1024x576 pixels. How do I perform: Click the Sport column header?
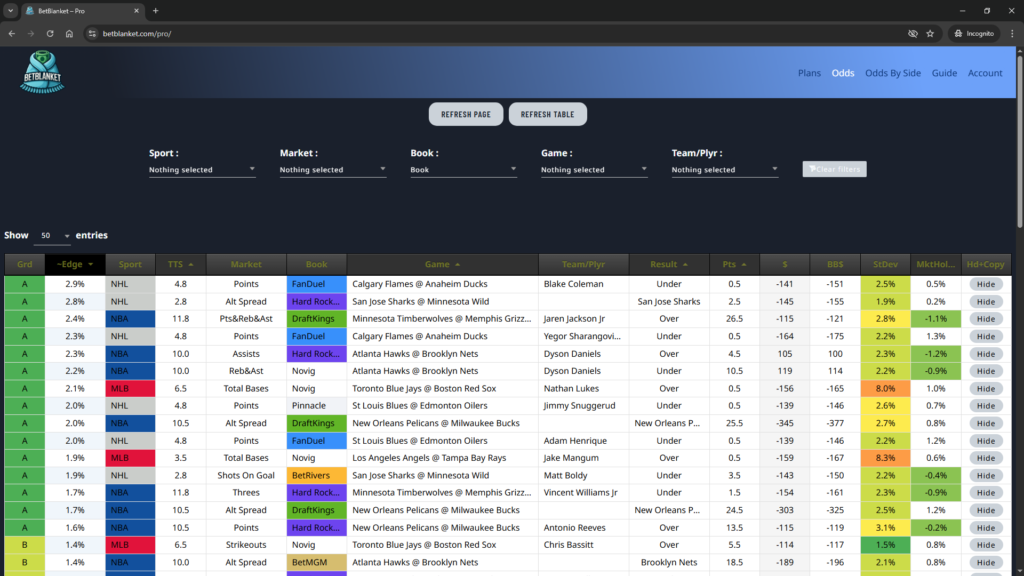[130, 264]
